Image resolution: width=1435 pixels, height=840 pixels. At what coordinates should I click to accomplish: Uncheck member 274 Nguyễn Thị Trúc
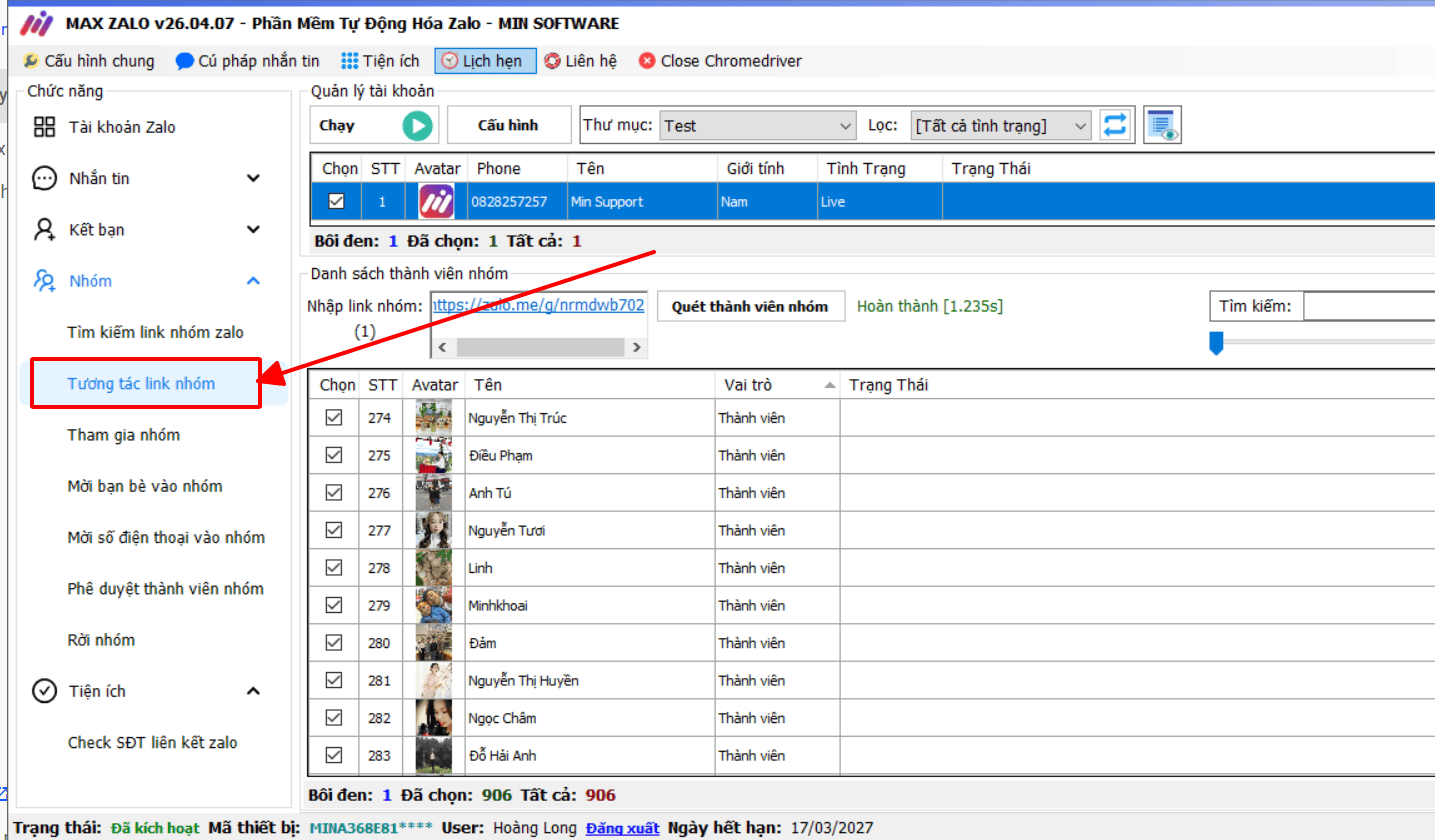click(334, 417)
